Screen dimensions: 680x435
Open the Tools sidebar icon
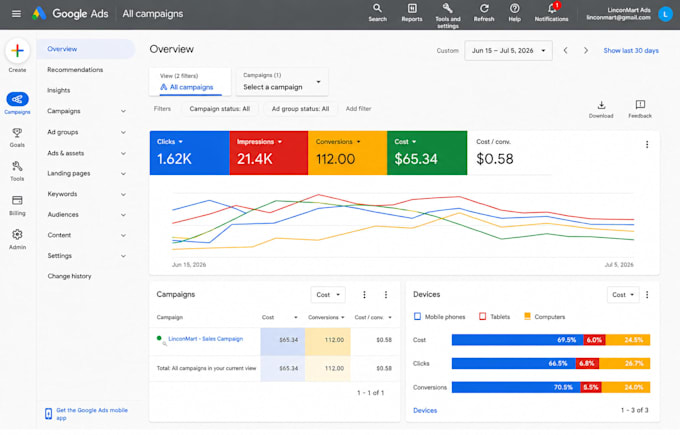(x=17, y=166)
